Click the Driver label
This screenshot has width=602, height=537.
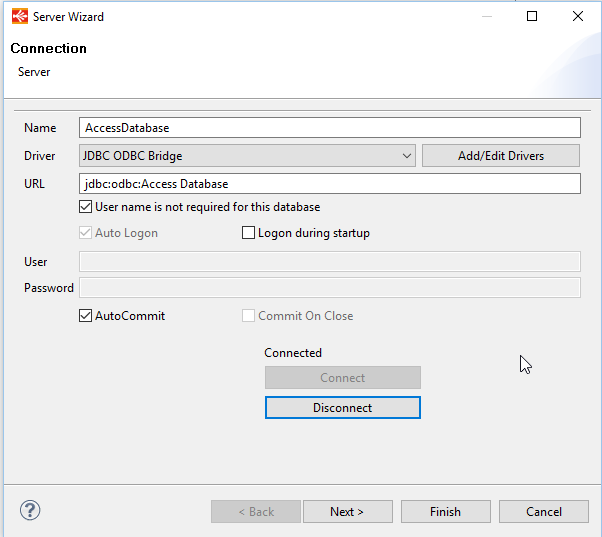[40, 156]
